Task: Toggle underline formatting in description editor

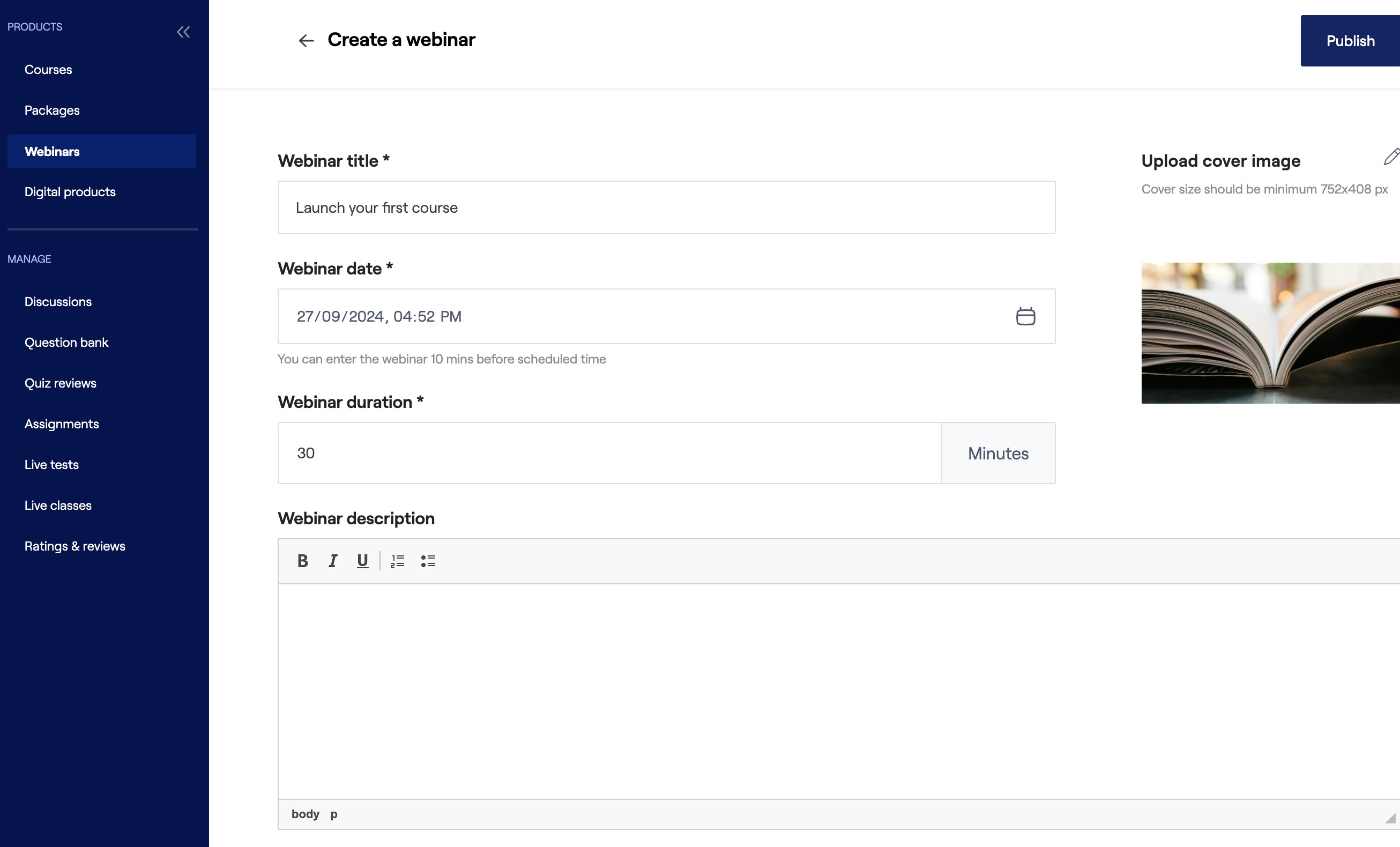Action: click(362, 561)
